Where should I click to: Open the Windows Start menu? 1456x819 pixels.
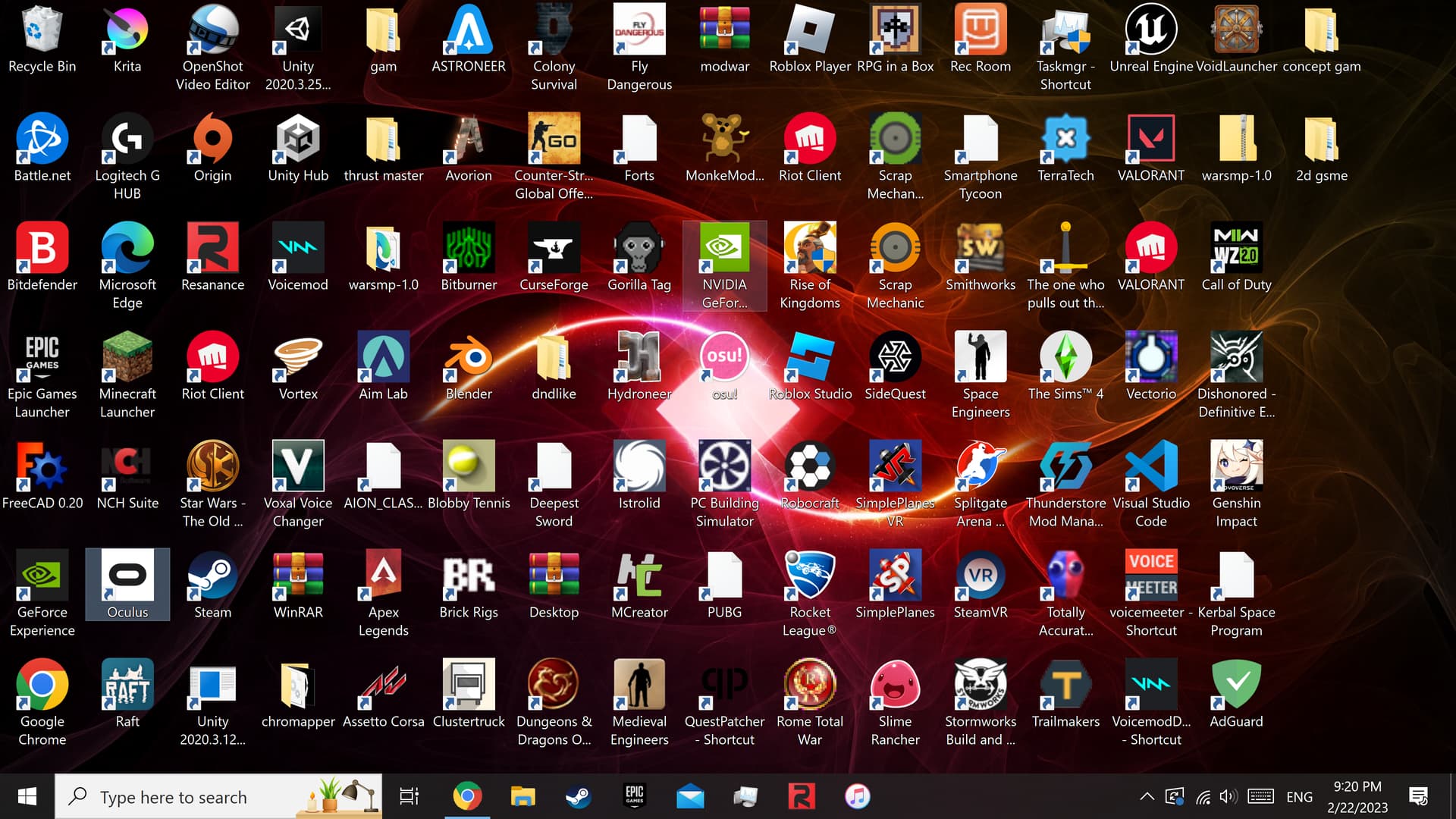coord(27,796)
